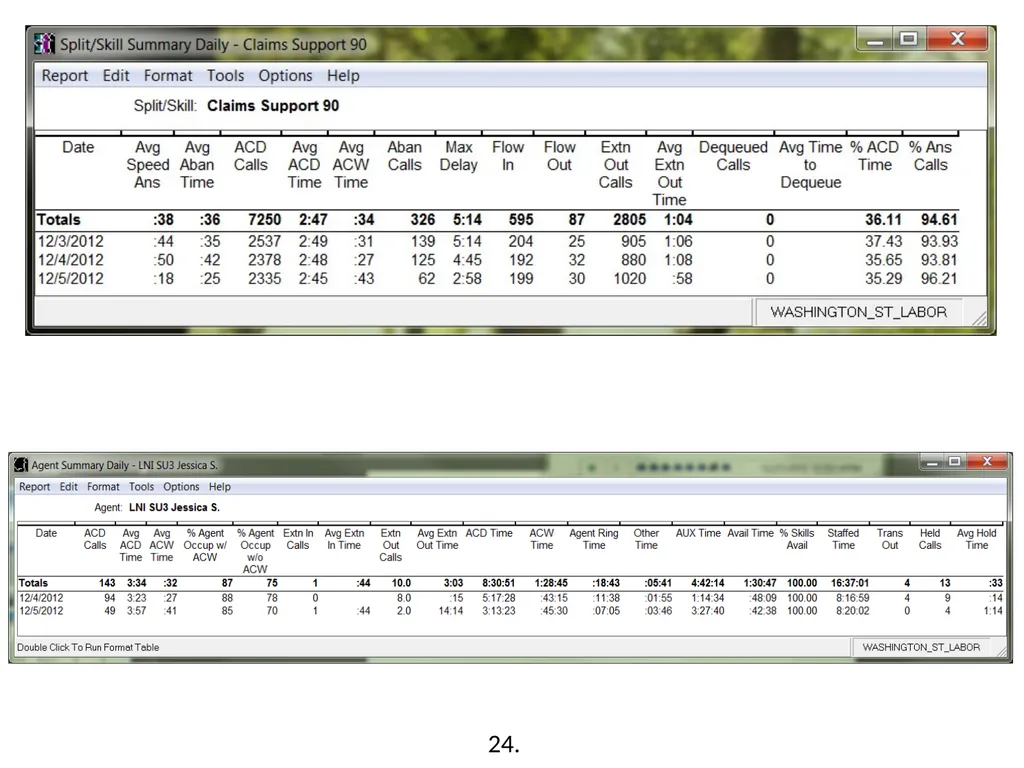Click the Avg Aban Time column header
The width and height of the screenshot is (1024, 768).
pyautogui.click(x=197, y=165)
